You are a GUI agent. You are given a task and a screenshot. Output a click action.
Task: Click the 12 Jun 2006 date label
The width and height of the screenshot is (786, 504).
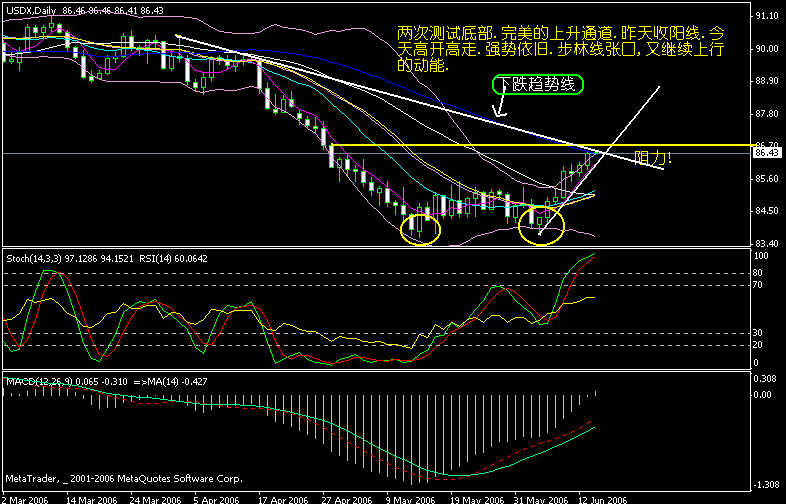604,499
